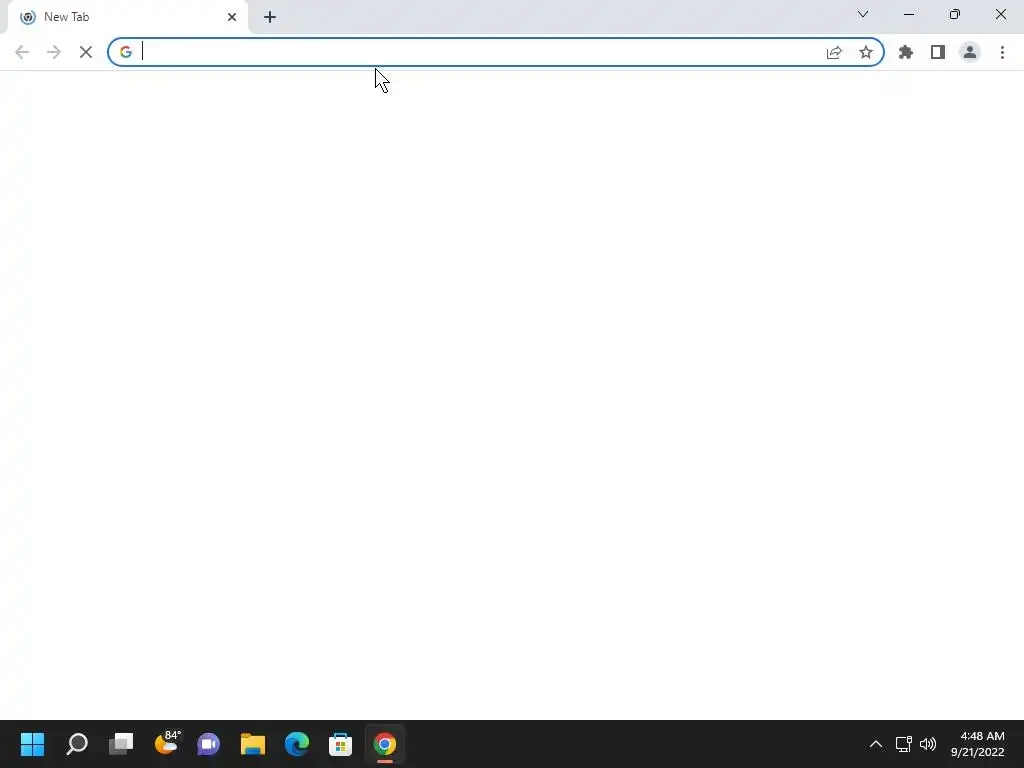Open the Extensions puzzle icon

pyautogui.click(x=906, y=52)
